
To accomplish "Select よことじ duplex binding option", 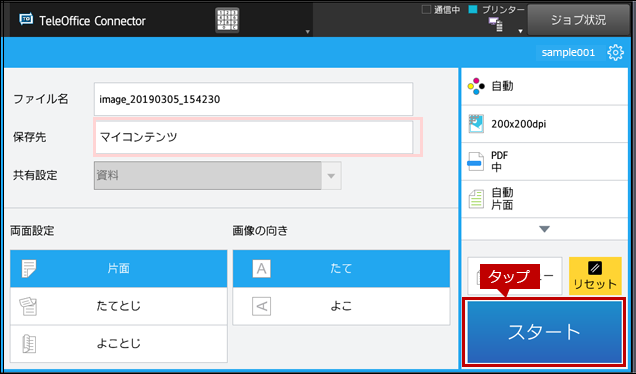I will pos(118,344).
